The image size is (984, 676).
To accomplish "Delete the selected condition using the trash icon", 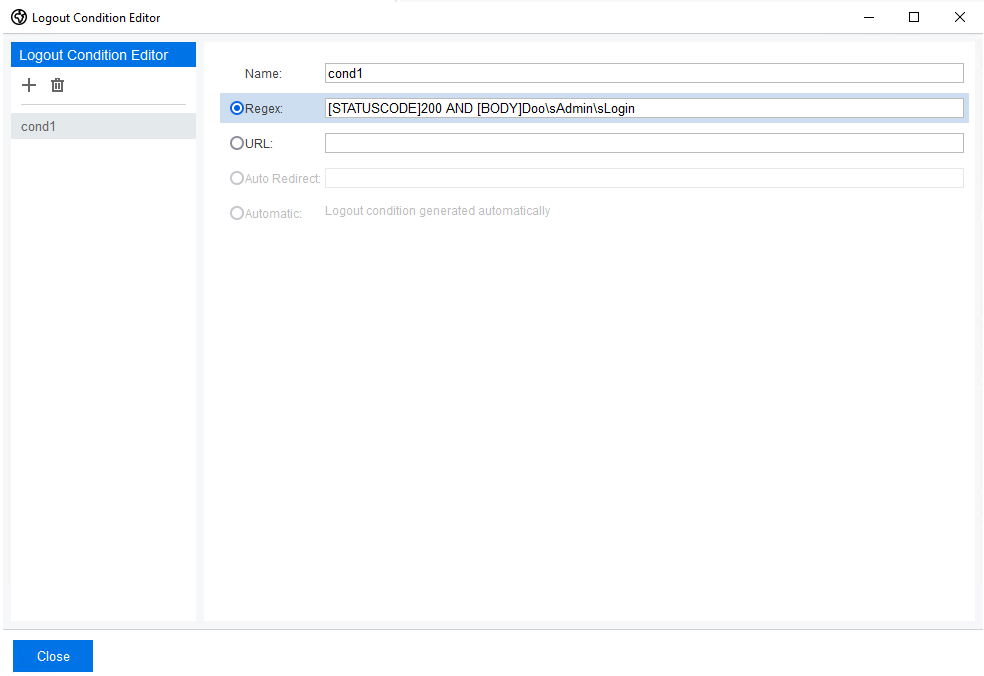I will click(x=57, y=85).
